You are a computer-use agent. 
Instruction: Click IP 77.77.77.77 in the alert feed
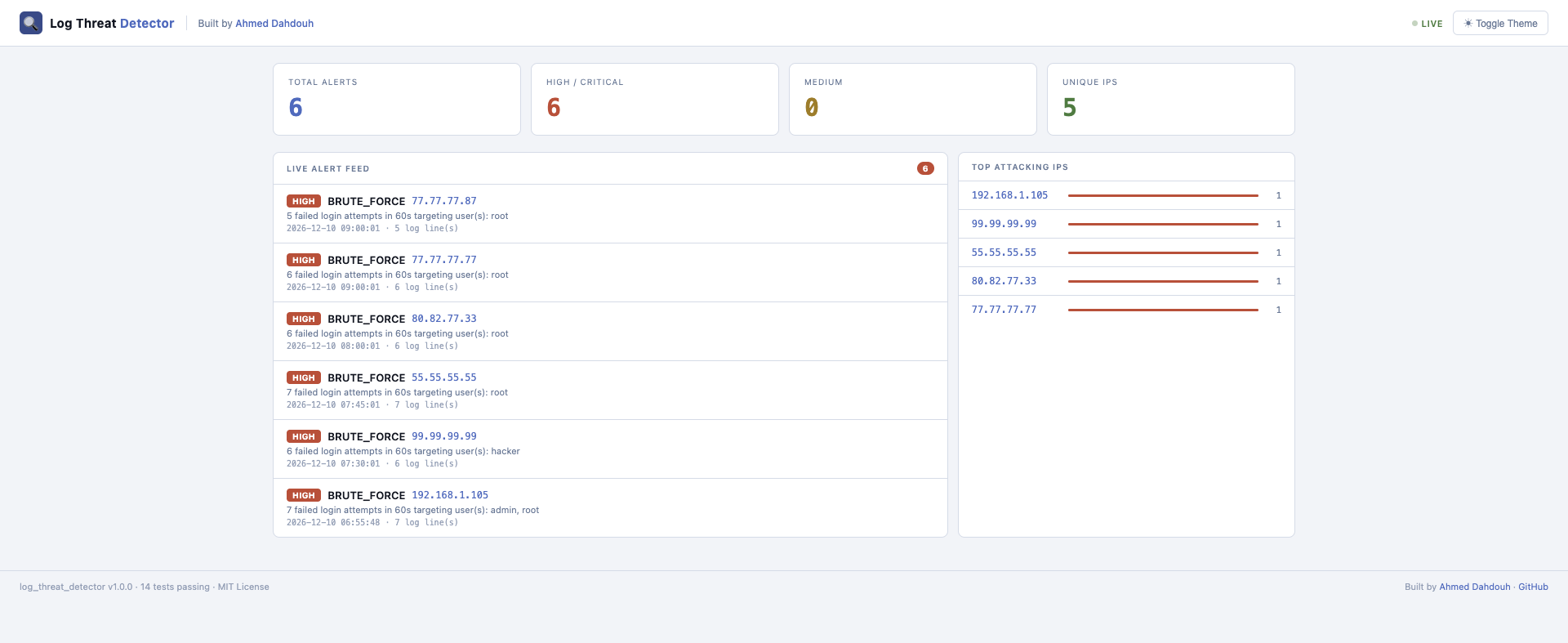point(444,260)
